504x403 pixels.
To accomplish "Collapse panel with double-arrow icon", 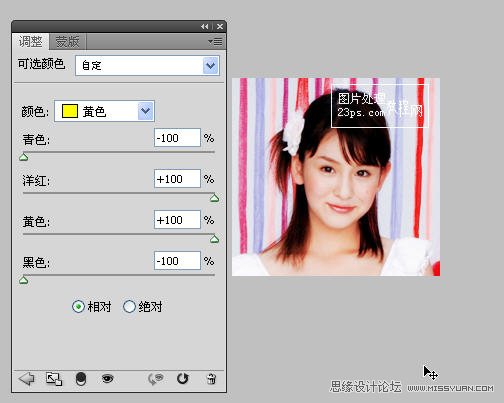I will coord(205,26).
